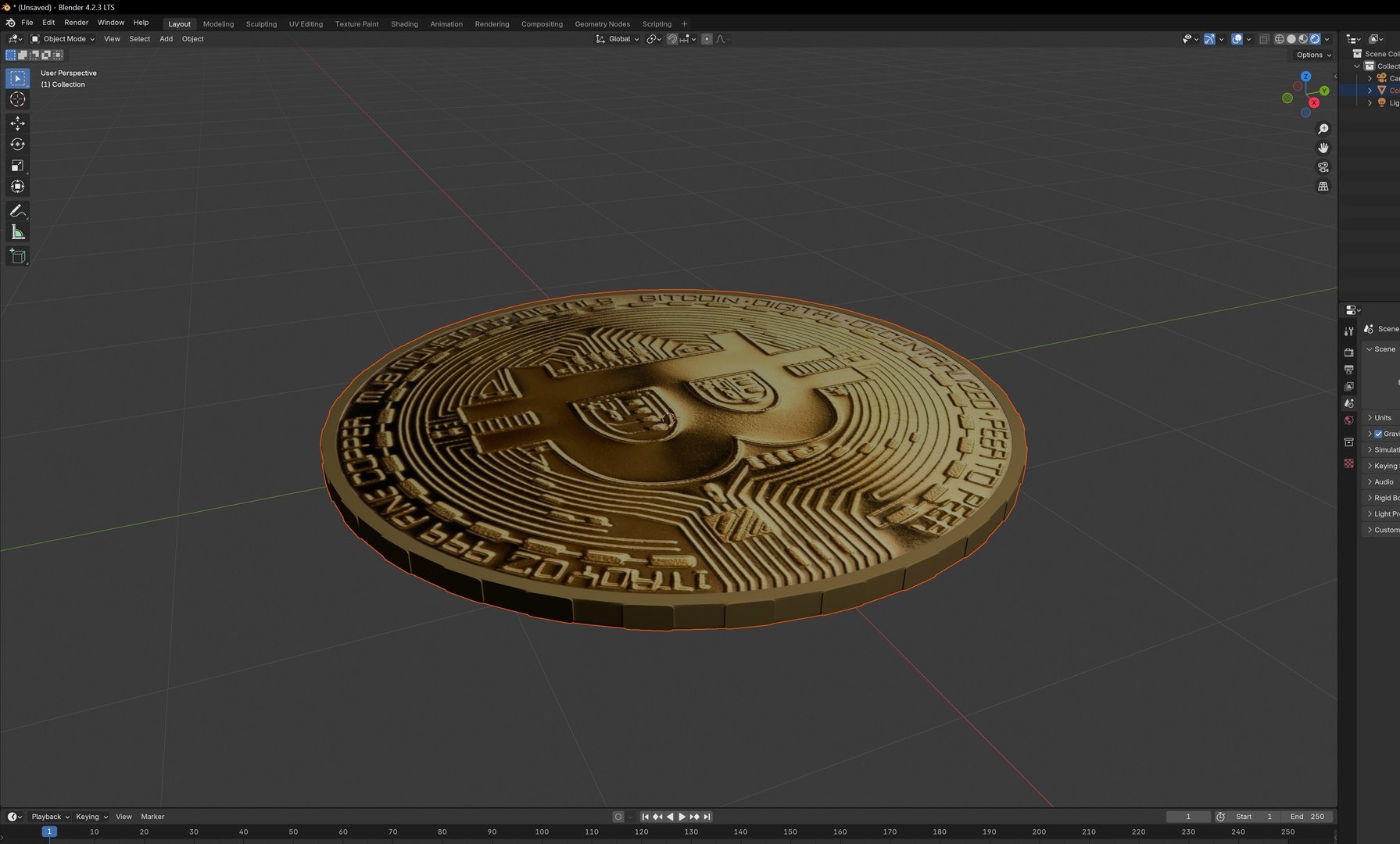The width and height of the screenshot is (1400, 844).
Task: Activate the Rotate tool
Action: 17,145
